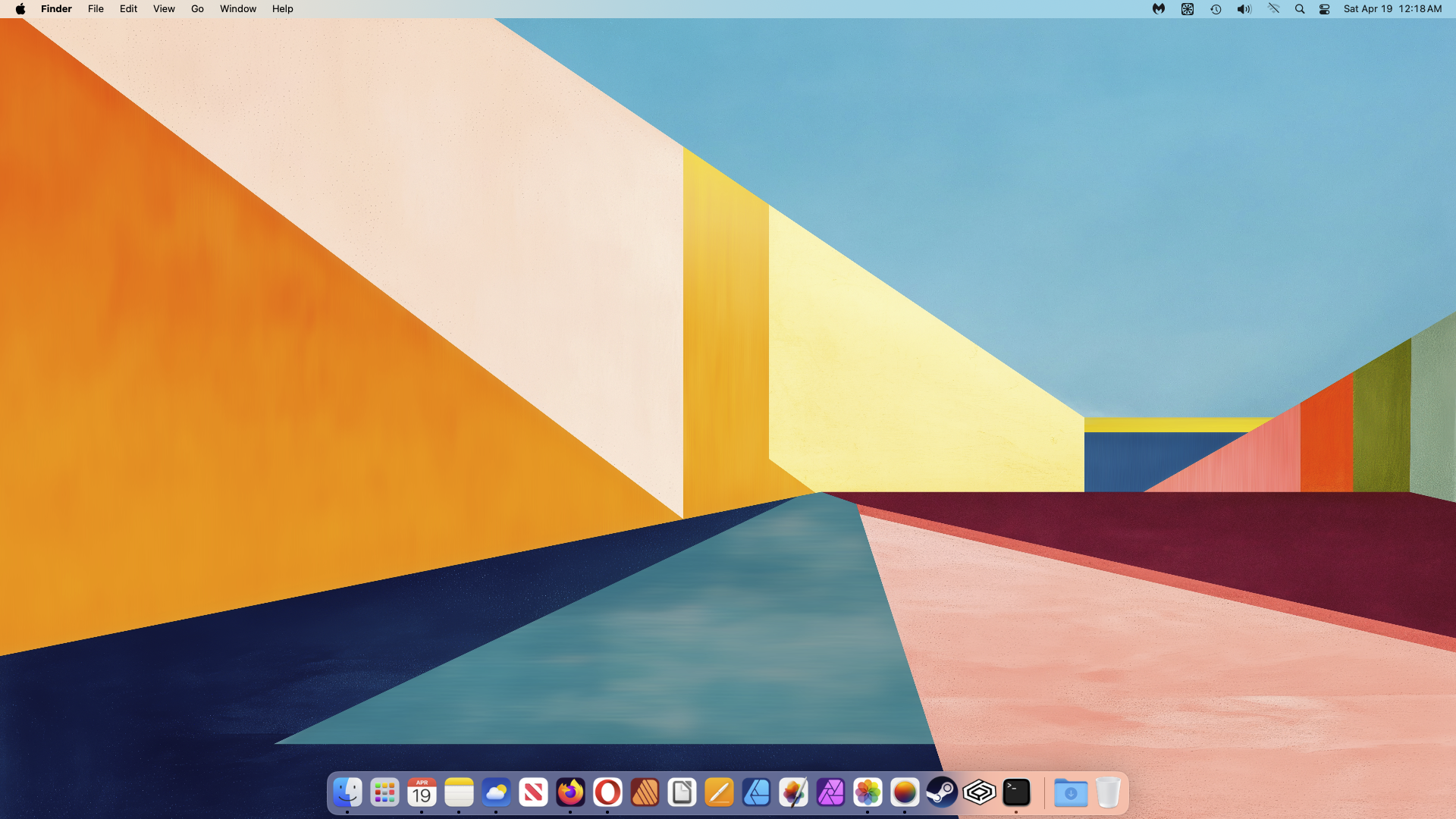
Task: Open the Go menu
Action: tap(197, 9)
